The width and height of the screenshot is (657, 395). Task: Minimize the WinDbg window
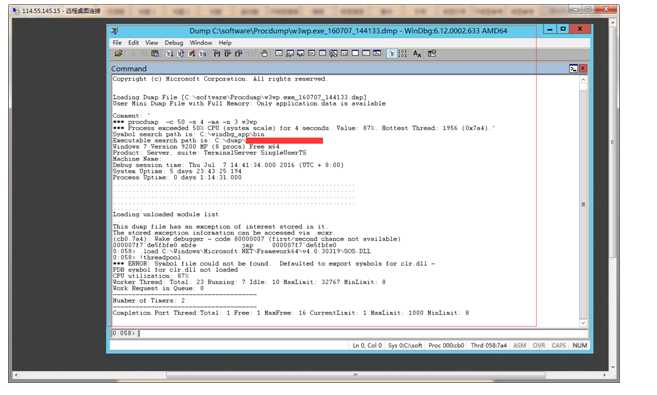549,29
